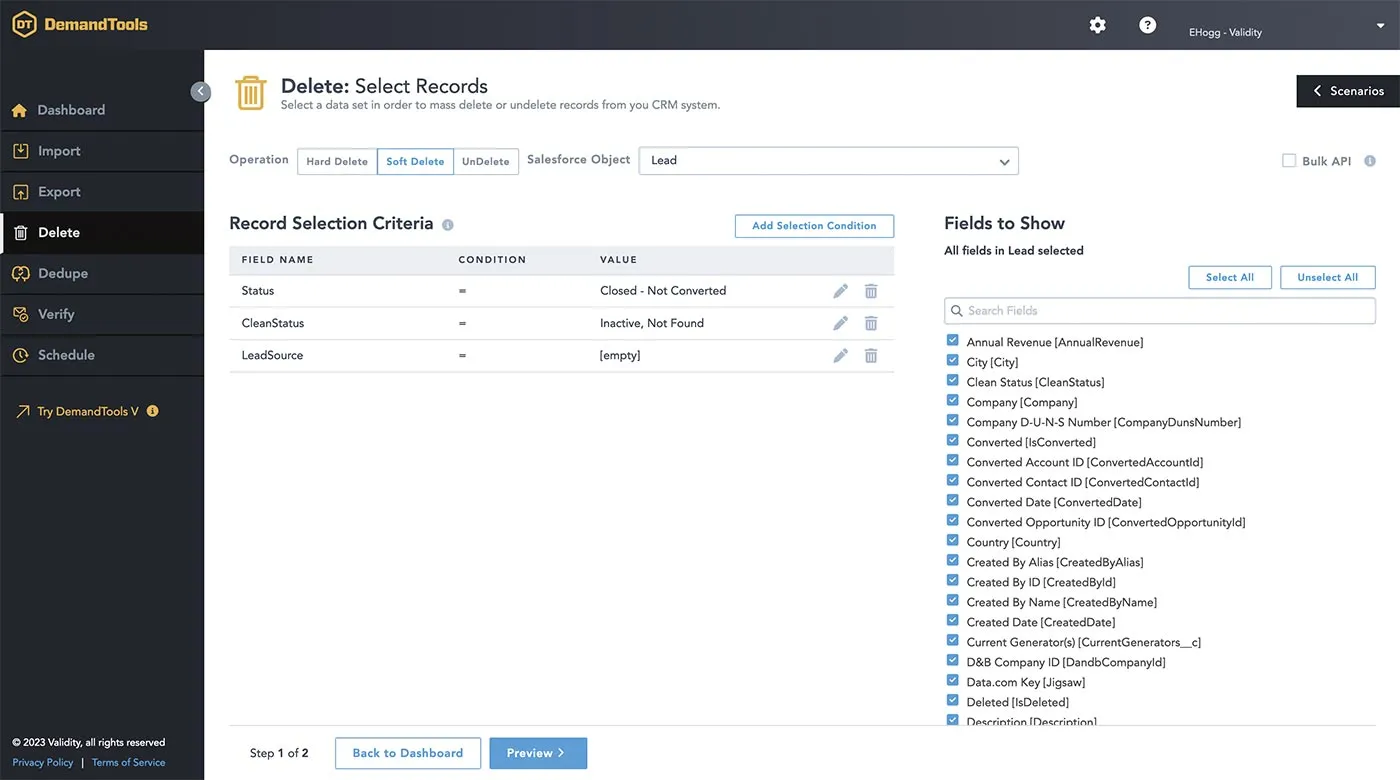Click Back to Dashboard button
The image size is (1400, 780).
point(408,753)
